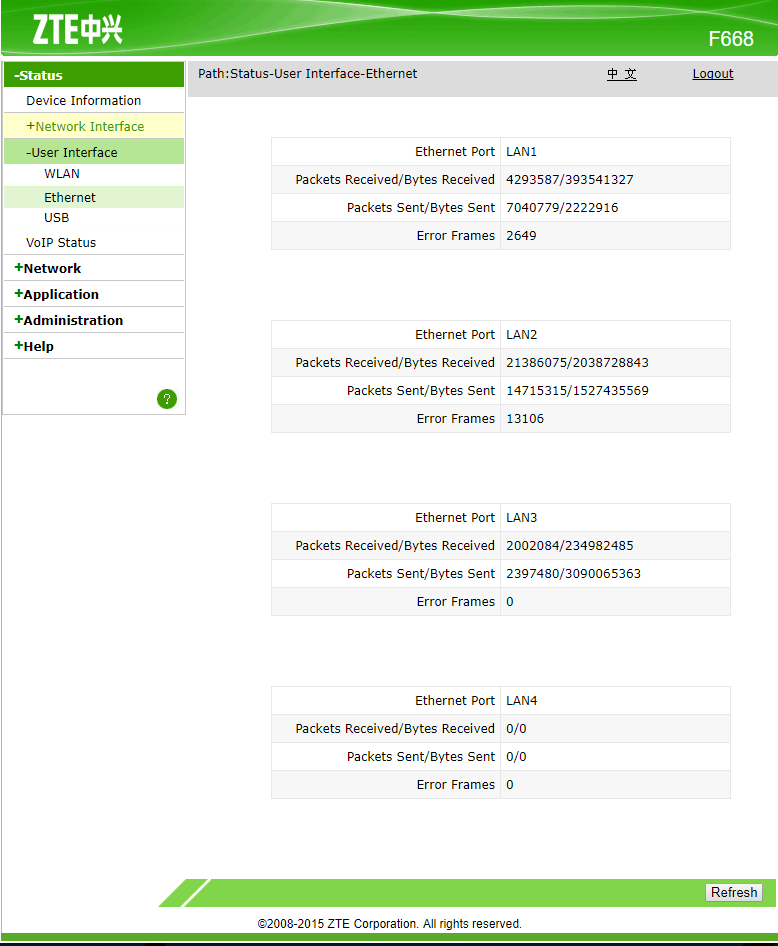Select LAN1 sent value 7040779/2222916
Image resolution: width=778 pixels, height=946 pixels.
(x=562, y=208)
